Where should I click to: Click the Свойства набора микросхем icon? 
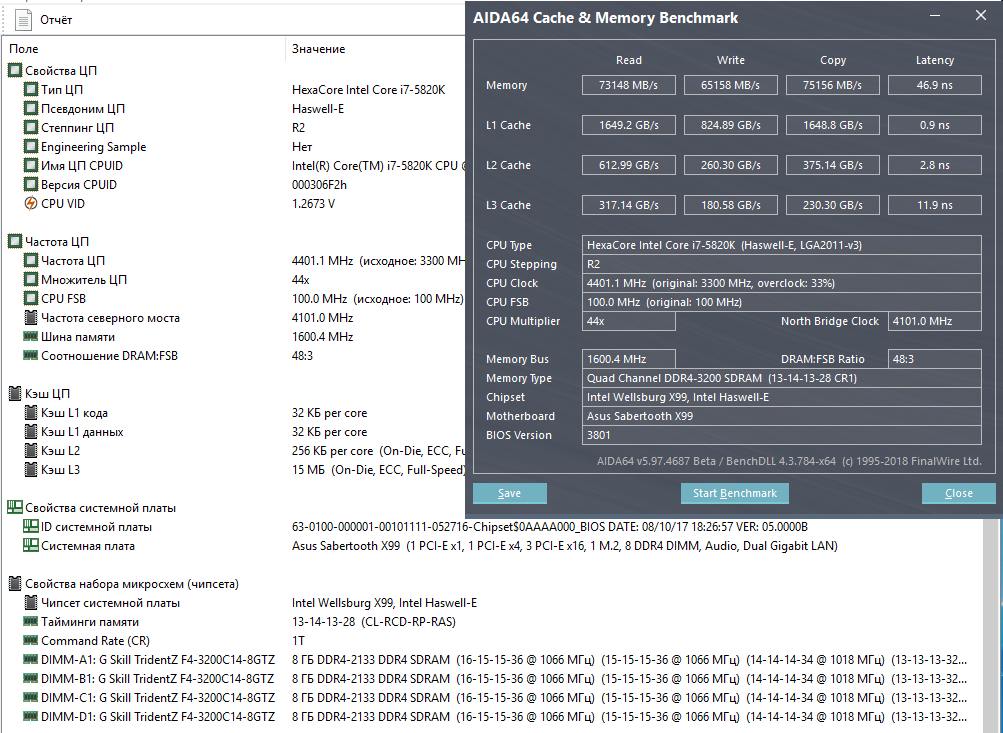pyautogui.click(x=15, y=583)
